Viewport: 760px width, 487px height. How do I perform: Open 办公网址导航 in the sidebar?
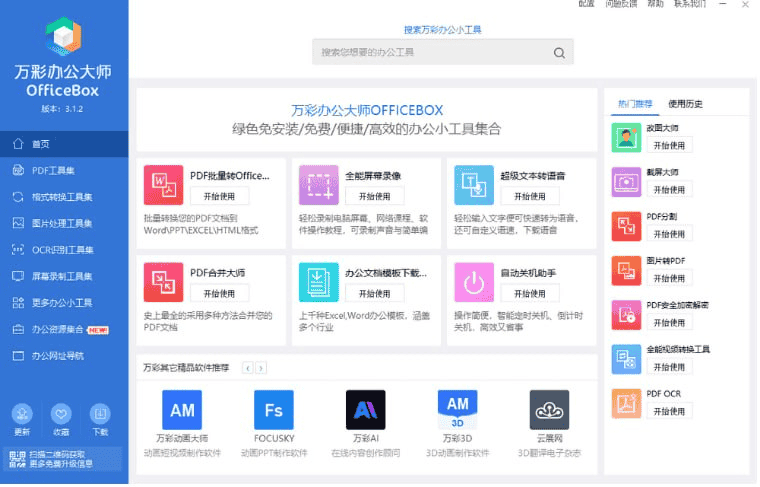pyautogui.click(x=64, y=357)
